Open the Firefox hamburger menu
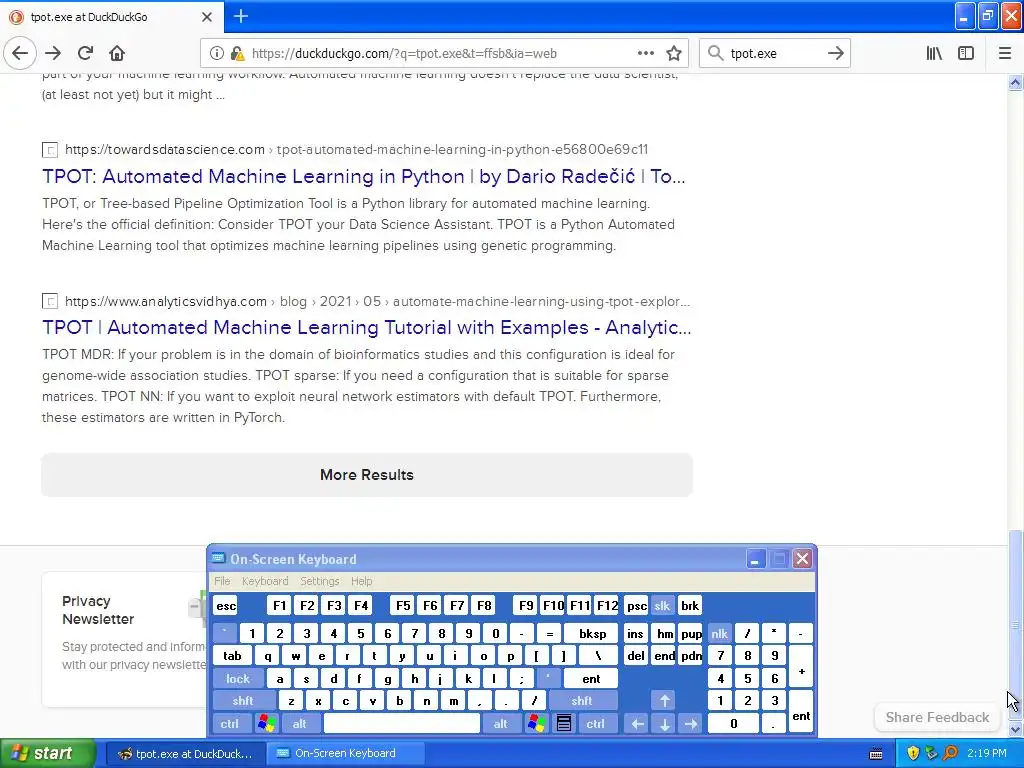Screen dimensions: 1024x768 pyautogui.click(x=1005, y=53)
